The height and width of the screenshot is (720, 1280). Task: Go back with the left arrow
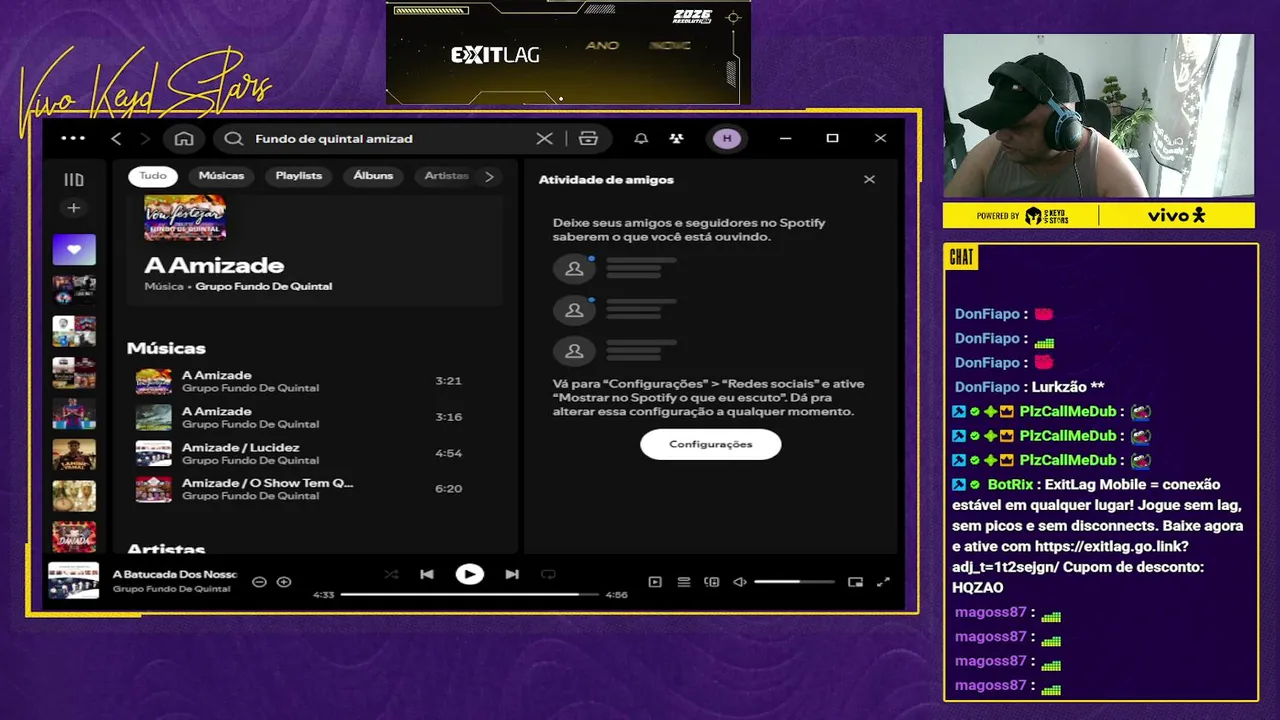pos(116,138)
